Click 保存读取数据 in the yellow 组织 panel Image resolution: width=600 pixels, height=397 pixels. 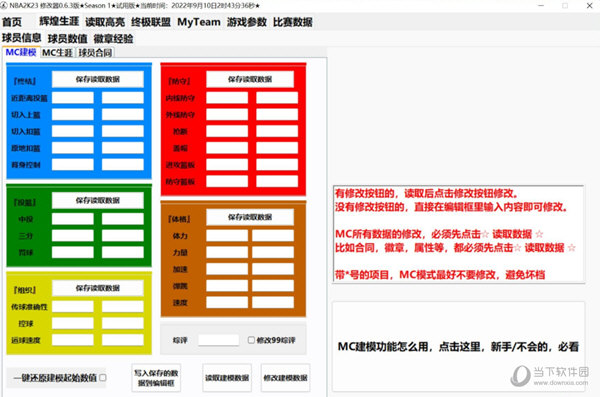pyautogui.click(x=98, y=288)
